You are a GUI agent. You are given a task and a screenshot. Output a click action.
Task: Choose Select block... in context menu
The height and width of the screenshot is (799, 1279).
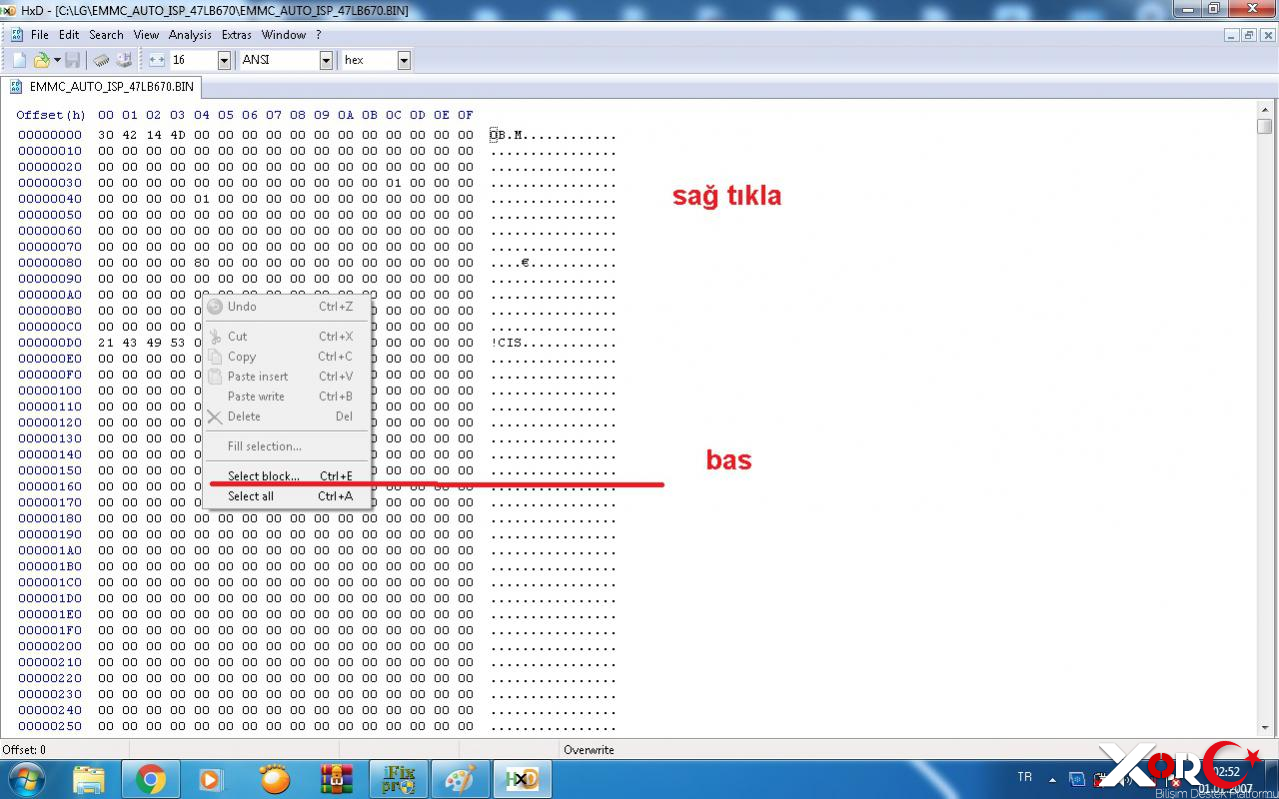(x=263, y=476)
